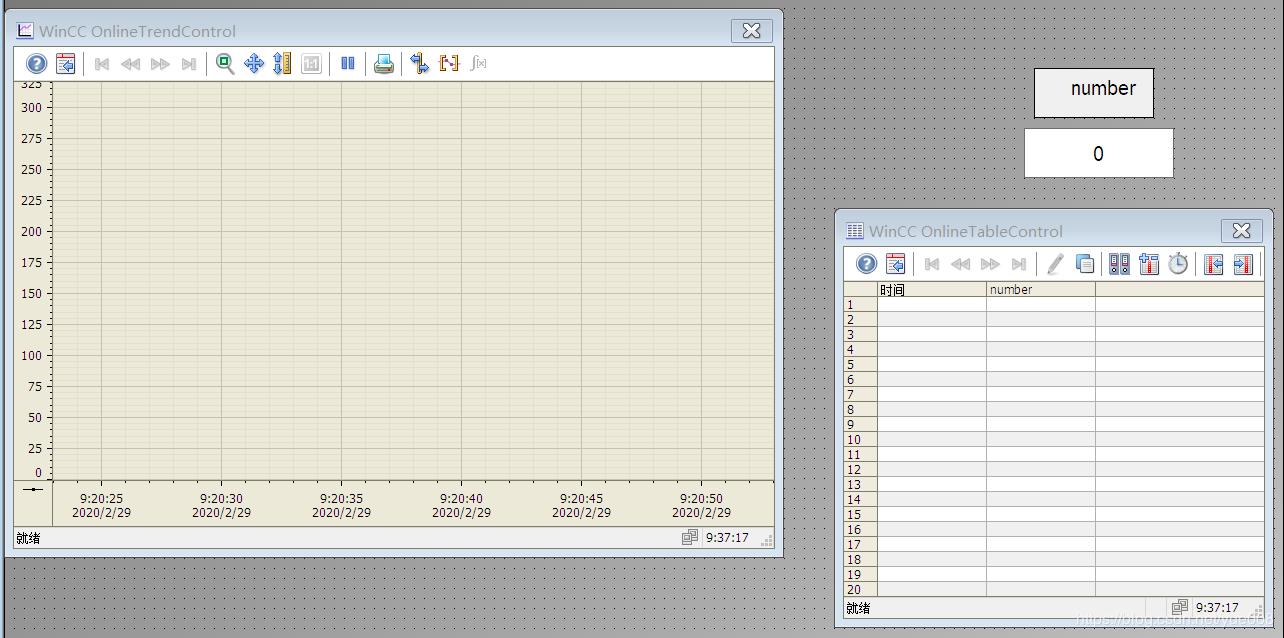
Task: Click the 就绪 status text in trend window
Action: (x=28, y=538)
